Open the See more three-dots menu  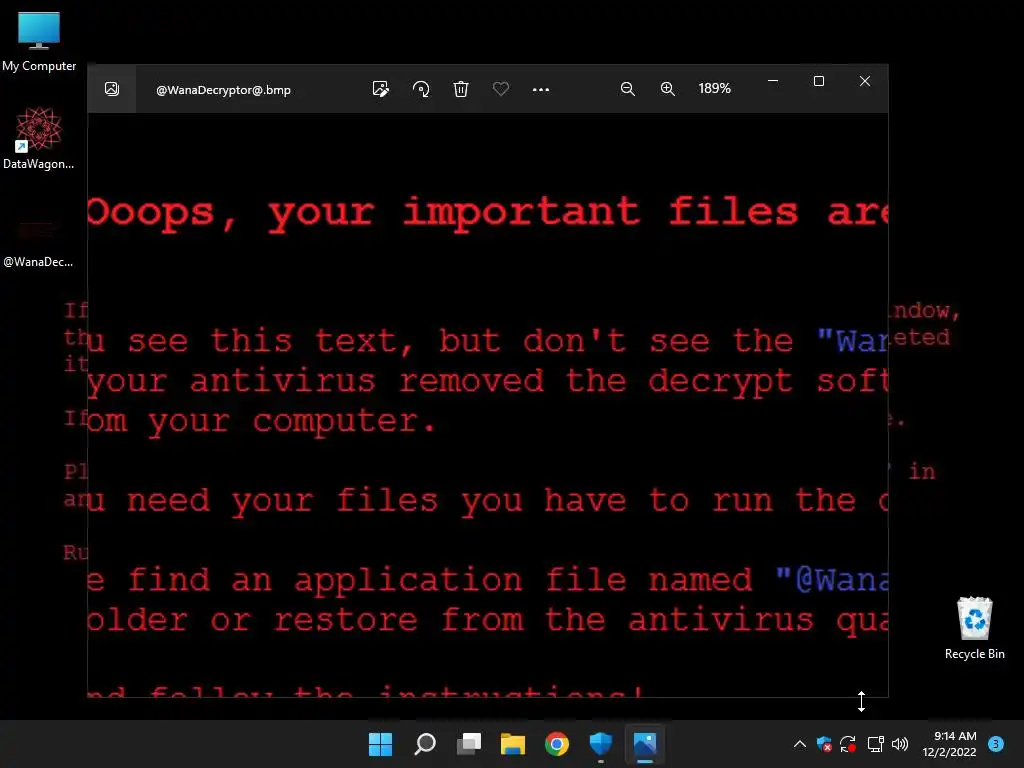[541, 89]
